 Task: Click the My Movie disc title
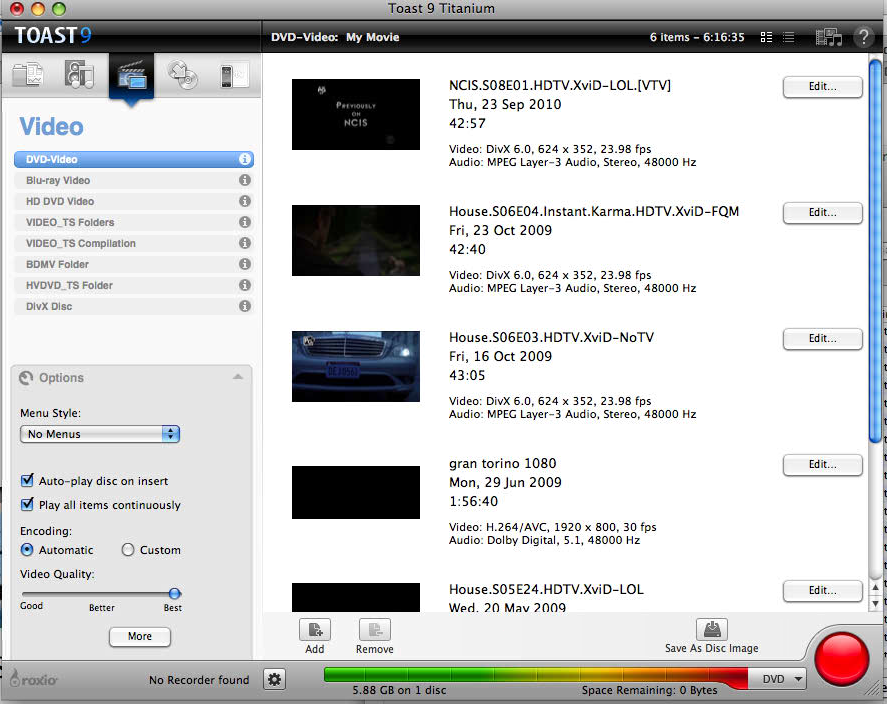373,37
